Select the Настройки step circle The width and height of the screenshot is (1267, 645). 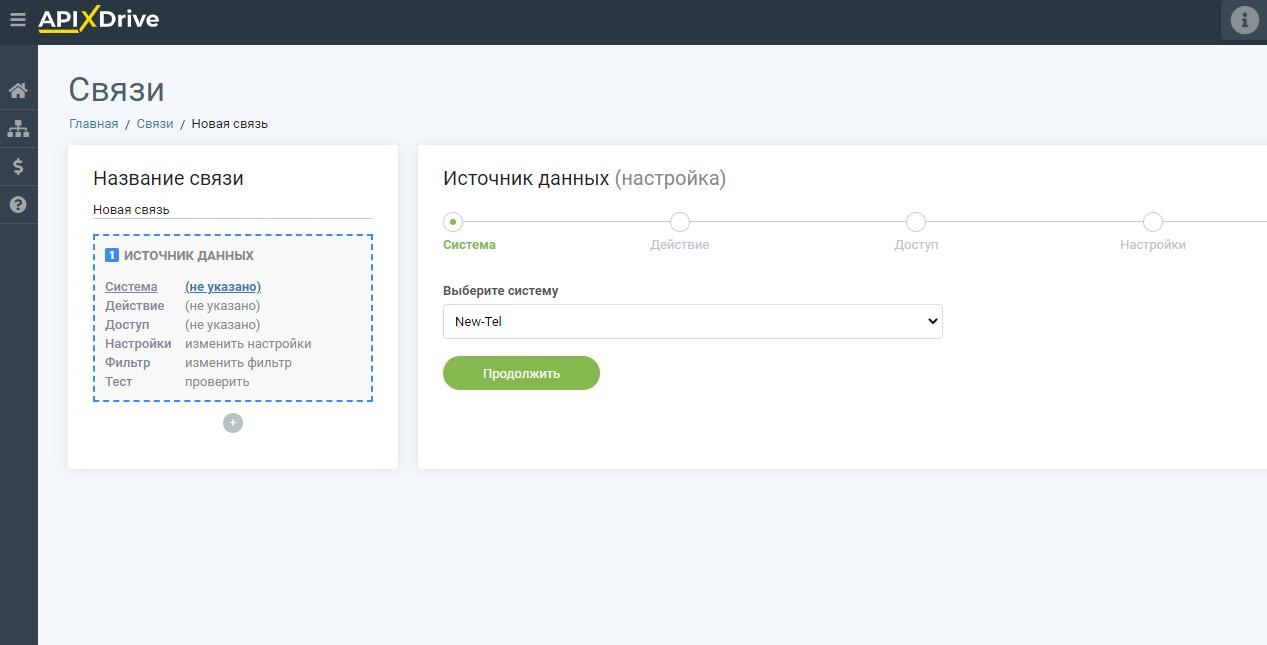coord(1153,222)
